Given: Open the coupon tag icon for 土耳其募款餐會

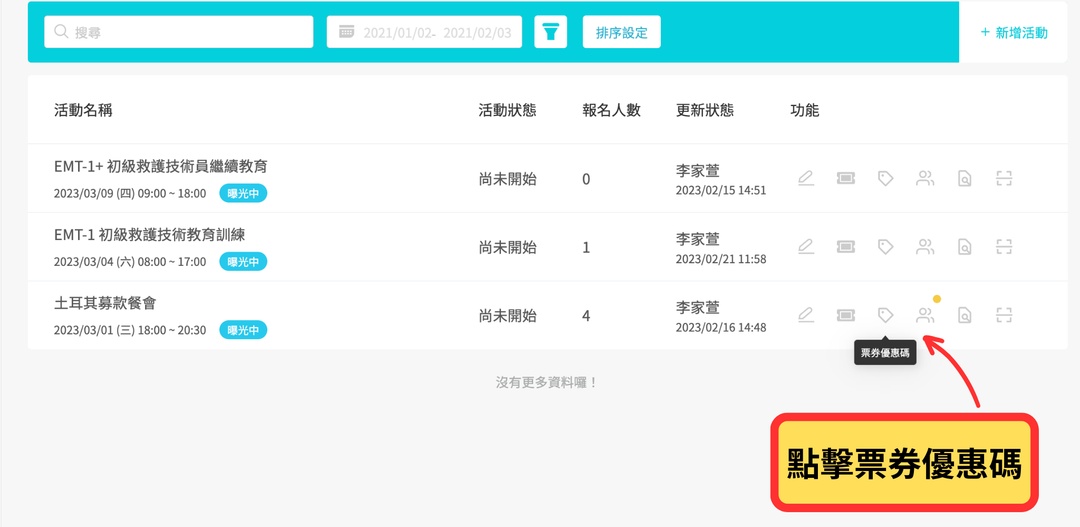Looking at the screenshot, I should [x=885, y=316].
